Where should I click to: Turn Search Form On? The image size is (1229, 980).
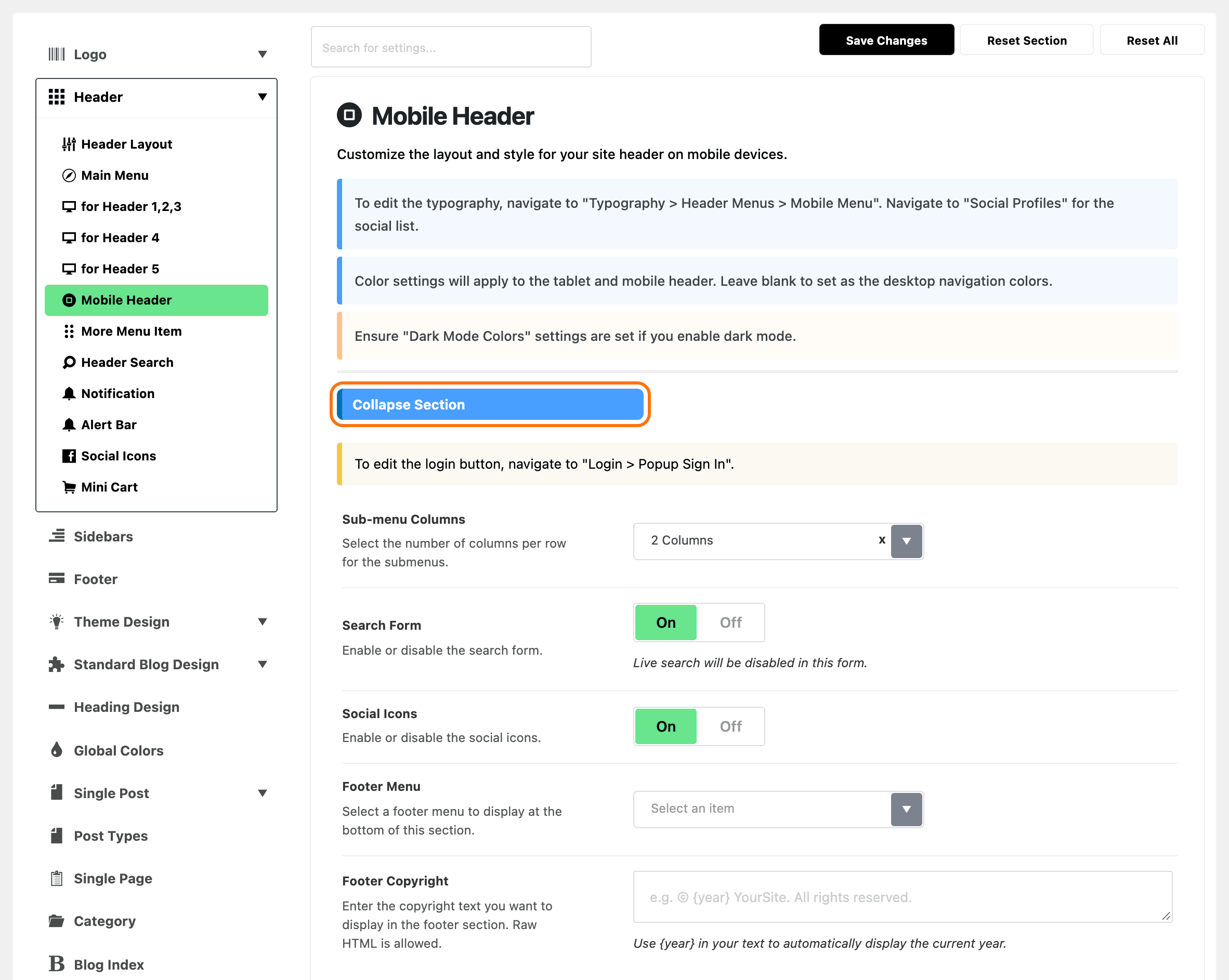pos(665,622)
